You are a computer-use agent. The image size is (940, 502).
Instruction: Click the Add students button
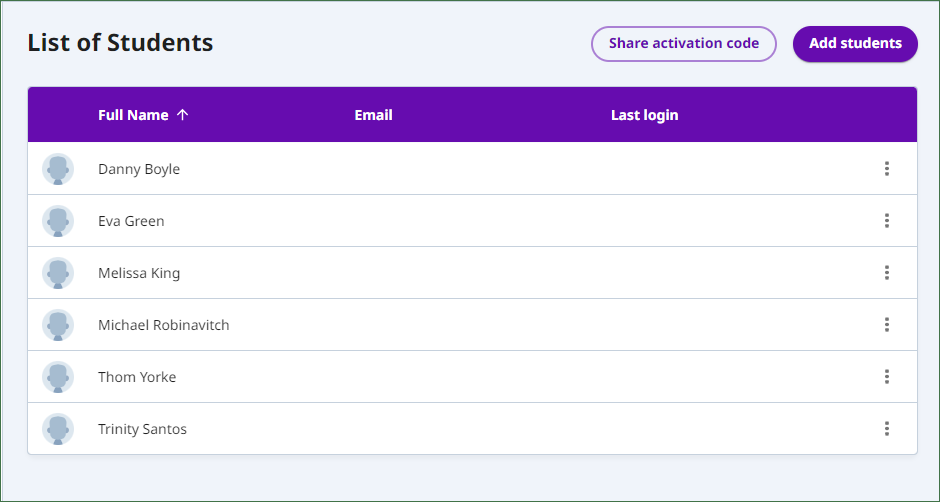(x=855, y=44)
